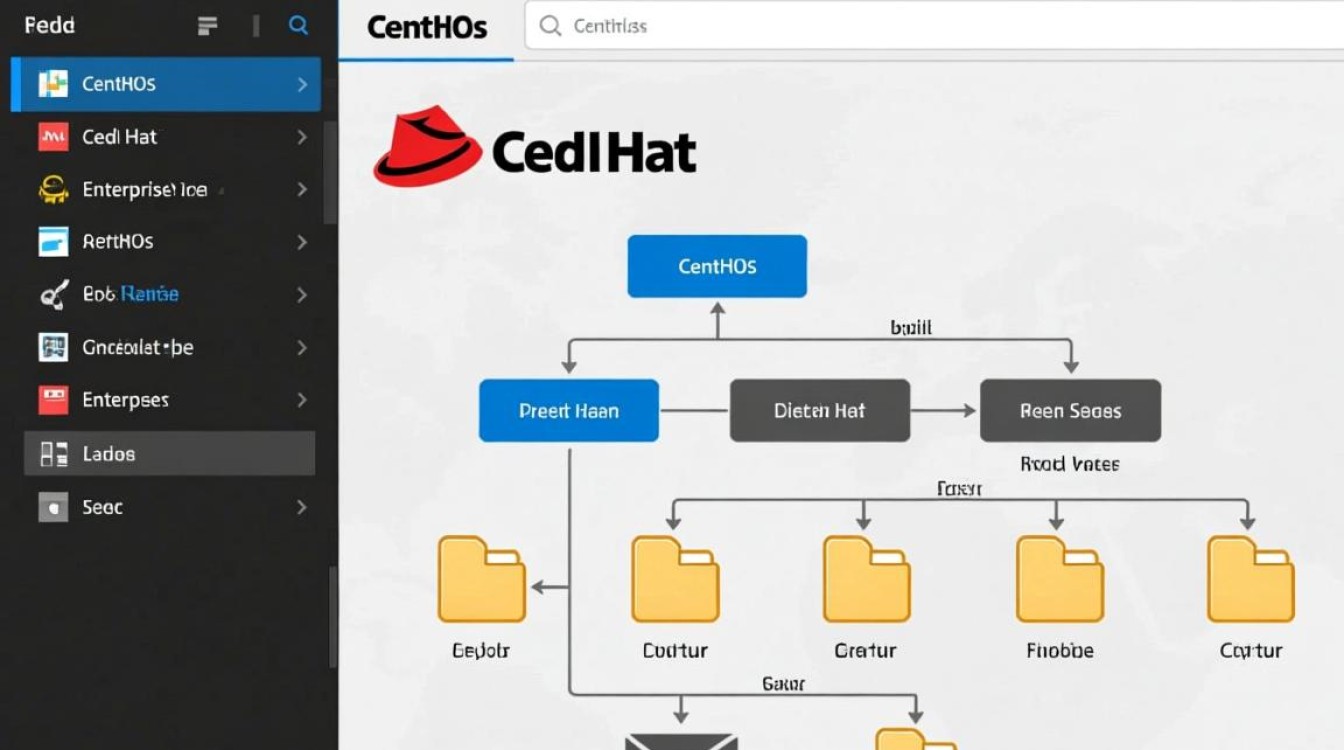
Task: Click the blue CentHOs diagram node
Action: (717, 266)
